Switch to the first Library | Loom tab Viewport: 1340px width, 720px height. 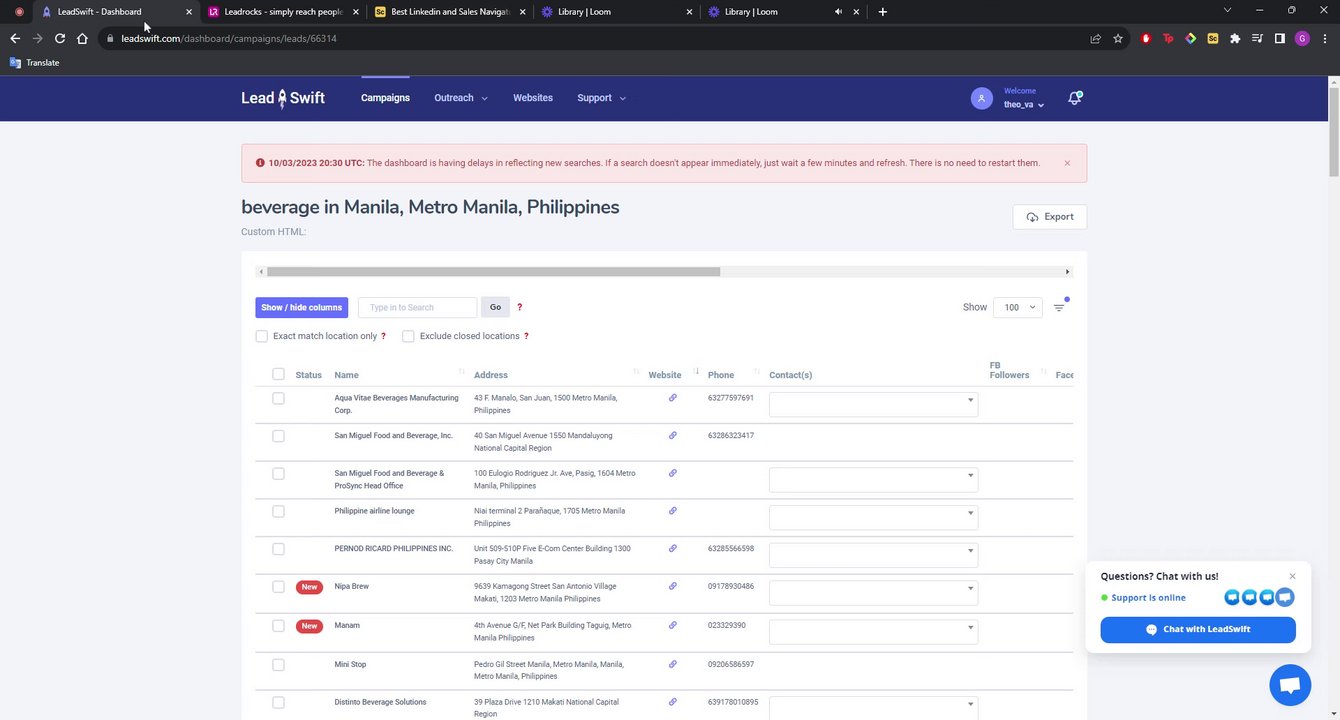pyautogui.click(x=615, y=12)
